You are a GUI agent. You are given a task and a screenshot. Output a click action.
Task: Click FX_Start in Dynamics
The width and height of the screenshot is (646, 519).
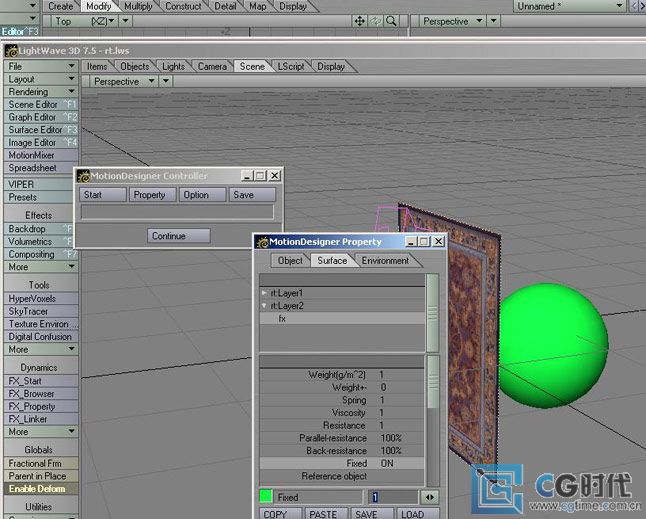(40, 381)
